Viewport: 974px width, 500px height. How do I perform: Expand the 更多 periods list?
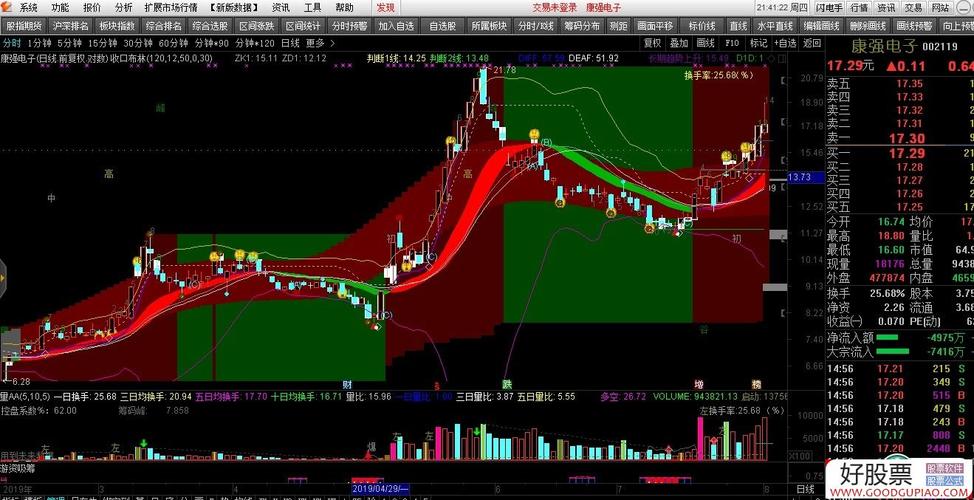point(321,43)
